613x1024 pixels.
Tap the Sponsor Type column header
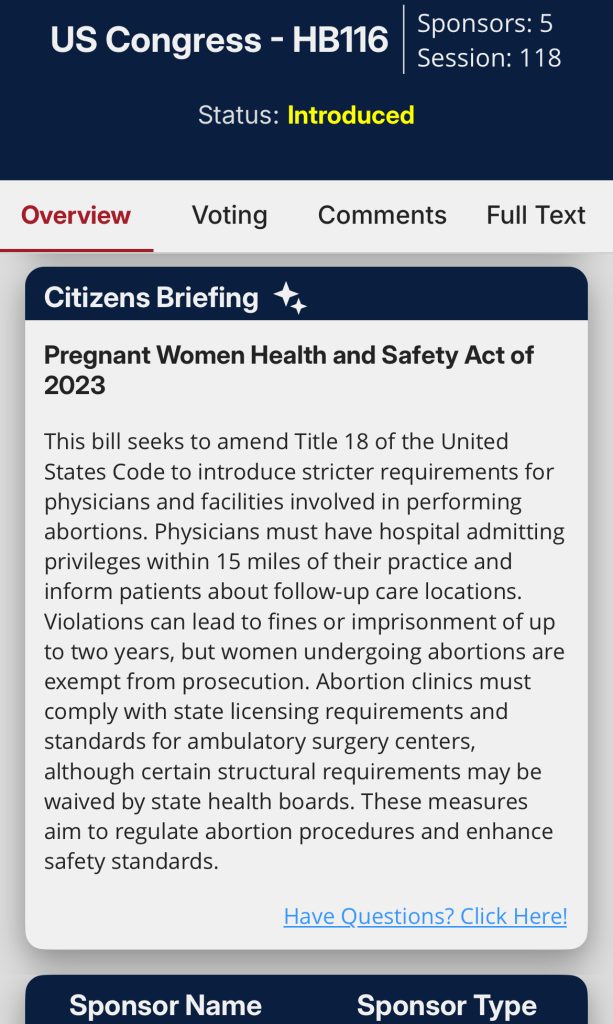[446, 1005]
